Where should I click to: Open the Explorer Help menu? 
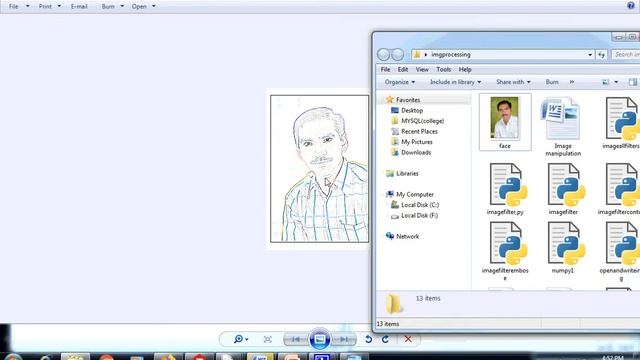(x=465, y=69)
